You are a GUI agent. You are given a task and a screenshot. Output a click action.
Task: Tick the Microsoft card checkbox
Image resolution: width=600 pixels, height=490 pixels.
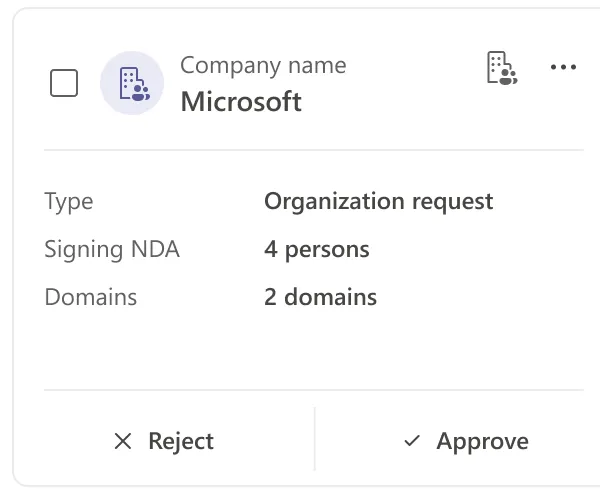click(64, 83)
